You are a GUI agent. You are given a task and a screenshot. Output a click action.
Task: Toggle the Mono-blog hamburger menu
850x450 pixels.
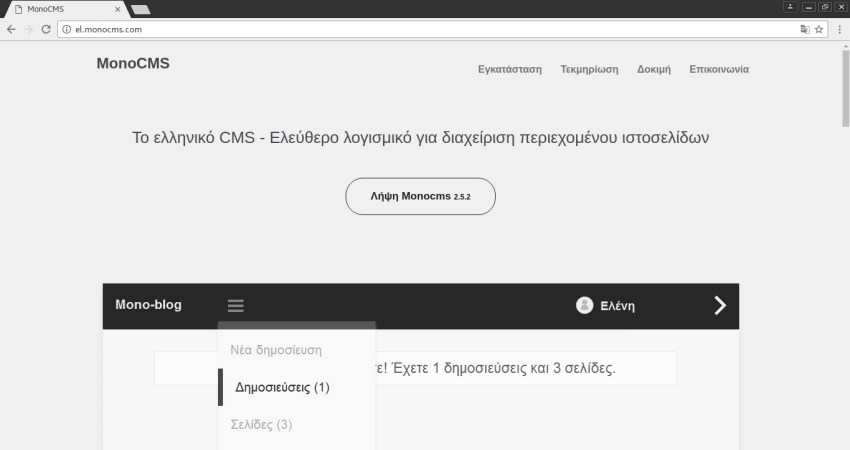tap(235, 306)
